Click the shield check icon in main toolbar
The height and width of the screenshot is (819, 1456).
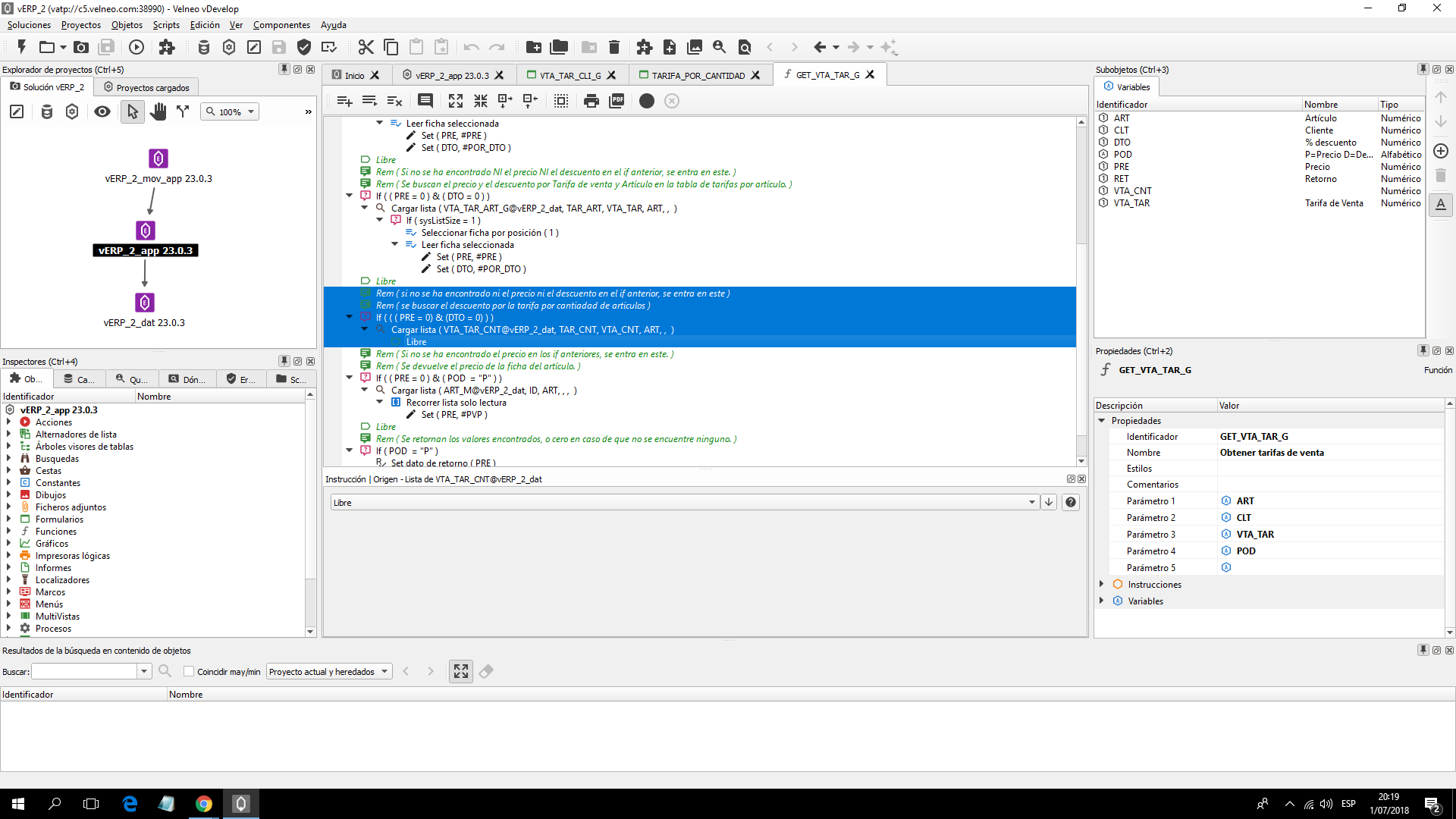(304, 47)
